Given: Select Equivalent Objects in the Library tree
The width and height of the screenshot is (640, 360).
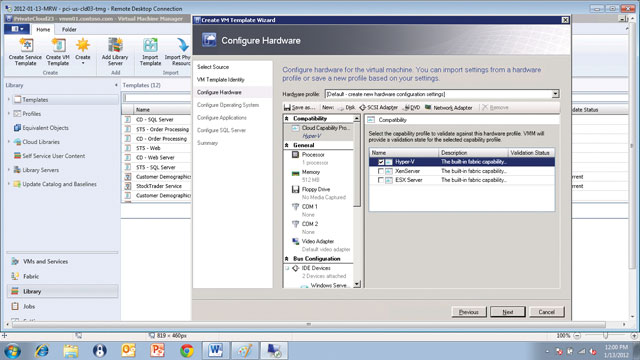Looking at the screenshot, I should [45, 128].
